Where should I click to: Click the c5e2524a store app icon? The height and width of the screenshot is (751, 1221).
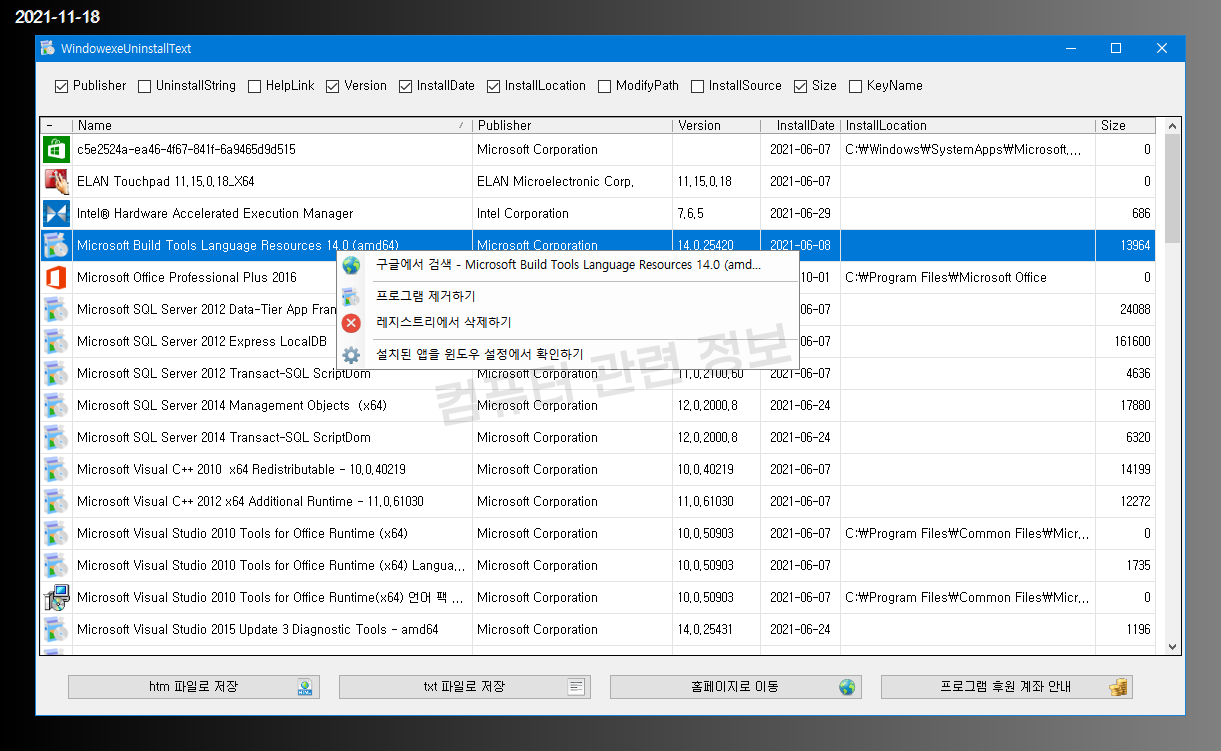click(56, 150)
